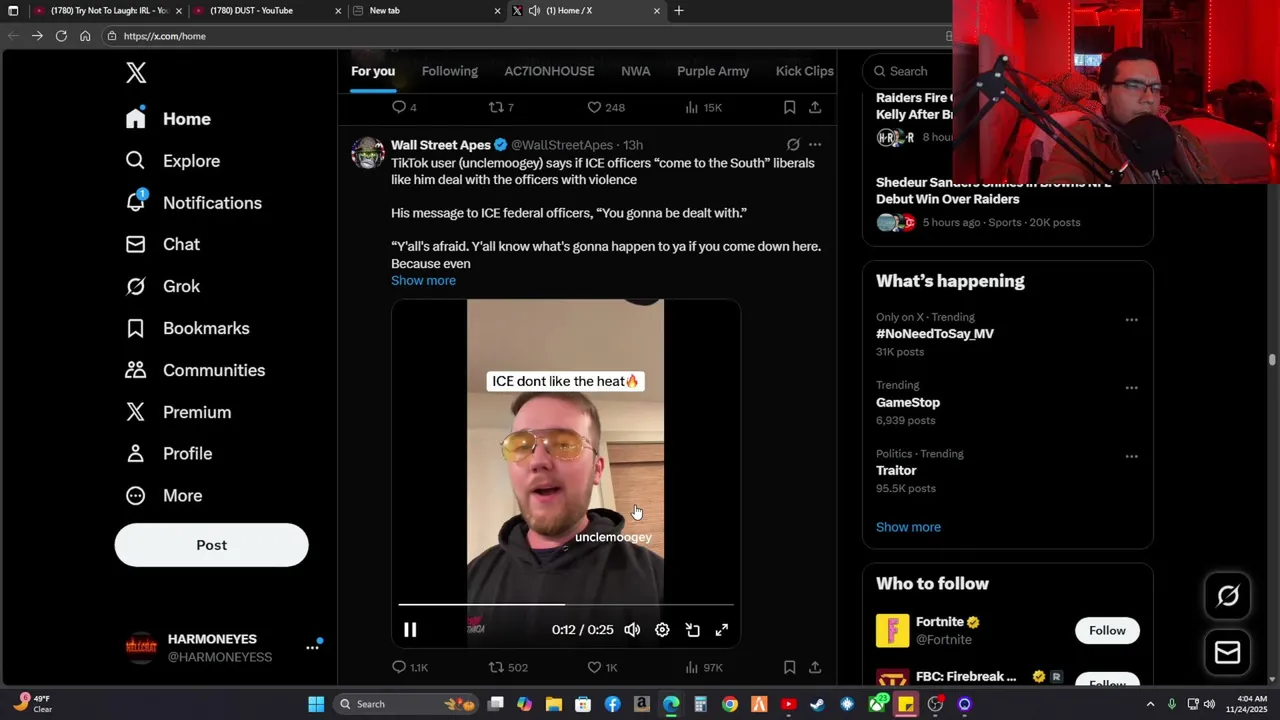
Task: Expand post text with Show more
Action: tap(423, 280)
